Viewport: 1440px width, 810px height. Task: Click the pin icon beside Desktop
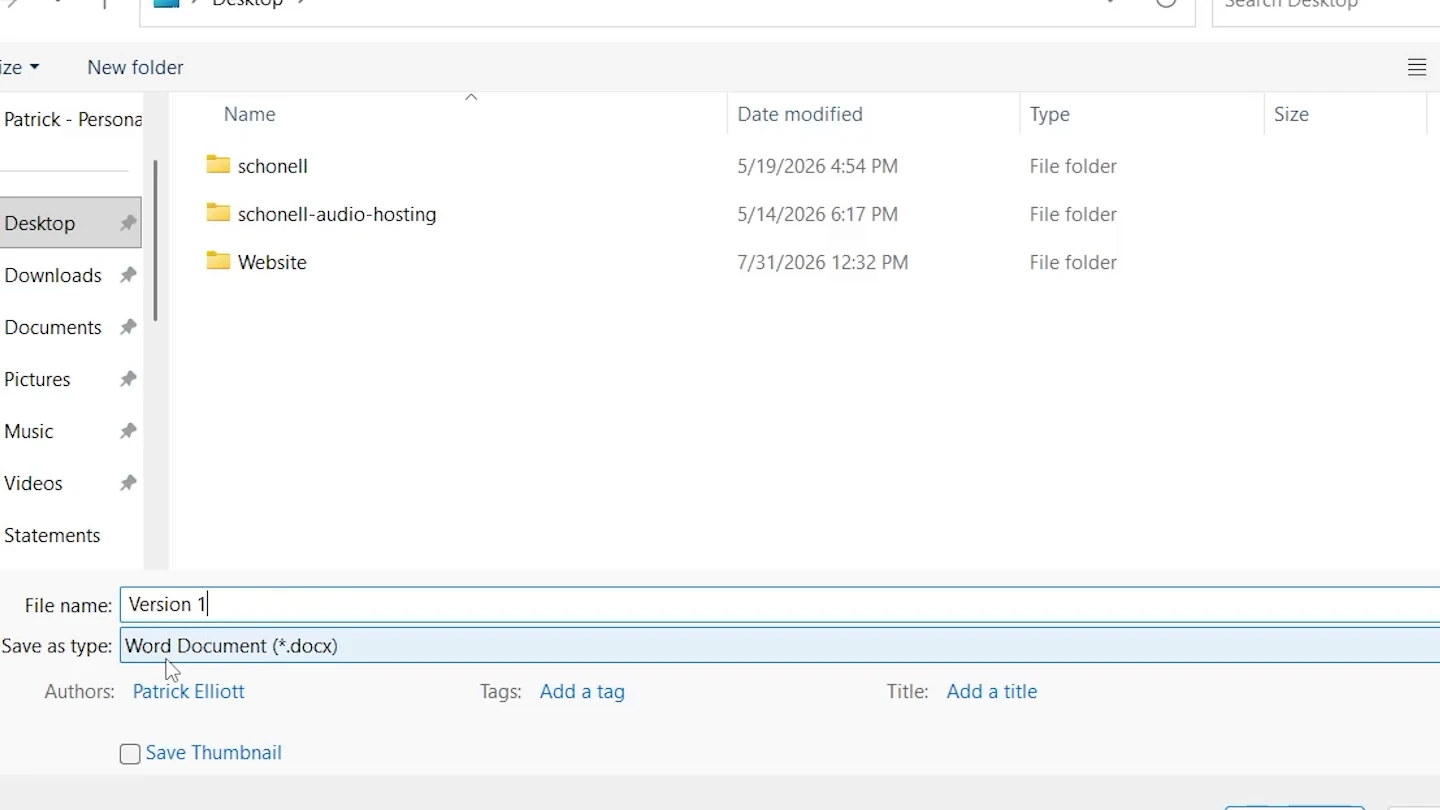128,223
